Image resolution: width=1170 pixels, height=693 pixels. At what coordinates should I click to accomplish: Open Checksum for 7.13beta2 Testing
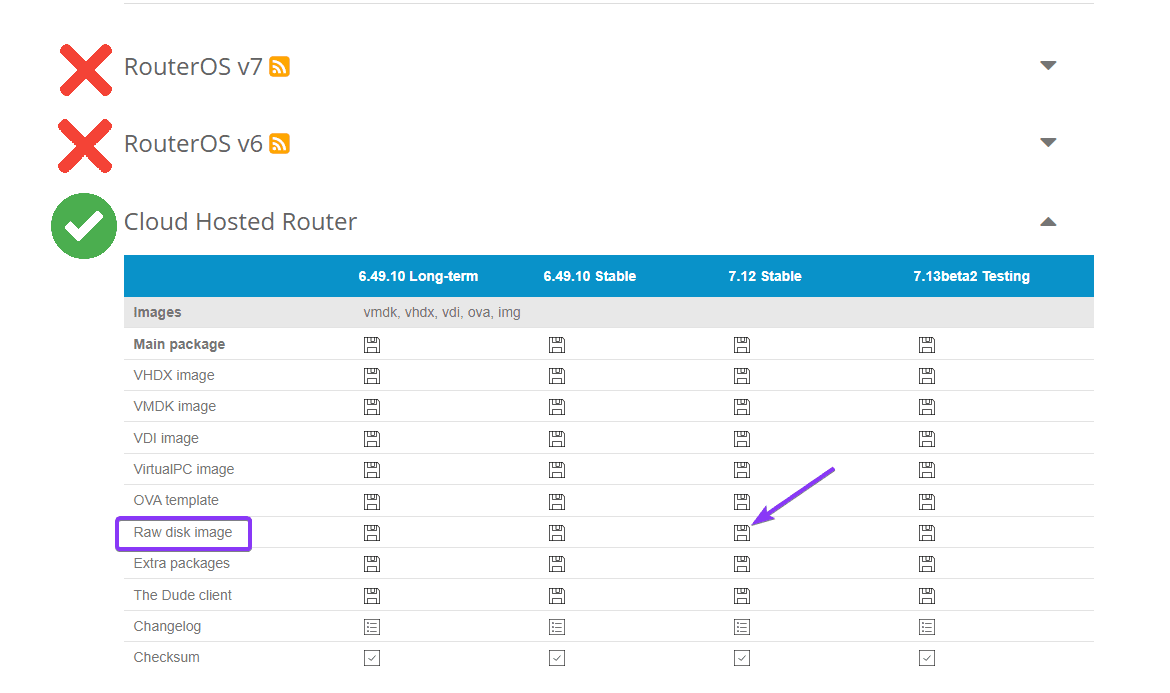click(927, 658)
